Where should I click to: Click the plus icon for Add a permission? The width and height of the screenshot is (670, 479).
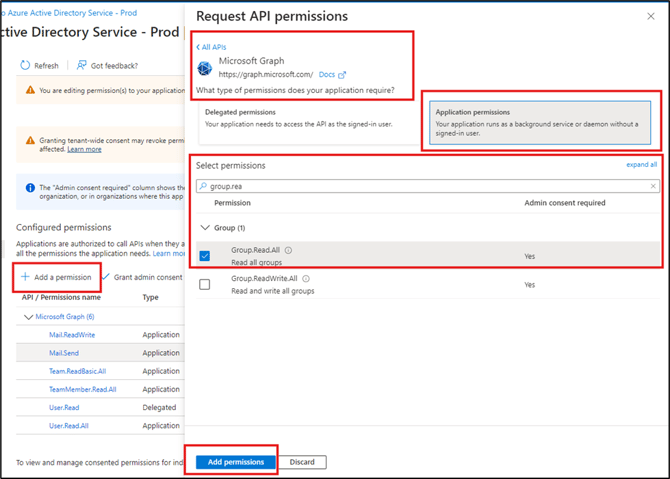pyautogui.click(x=26, y=277)
